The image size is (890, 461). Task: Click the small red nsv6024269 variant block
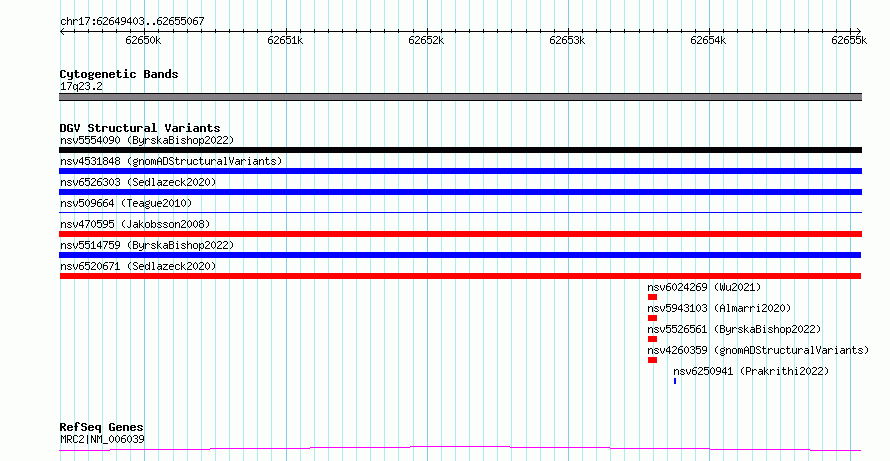click(x=652, y=297)
